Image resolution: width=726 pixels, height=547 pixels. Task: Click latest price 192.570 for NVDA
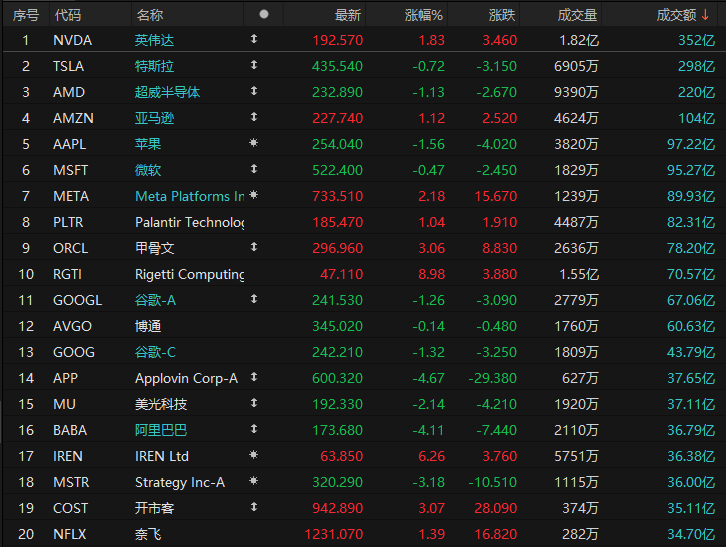pos(338,40)
